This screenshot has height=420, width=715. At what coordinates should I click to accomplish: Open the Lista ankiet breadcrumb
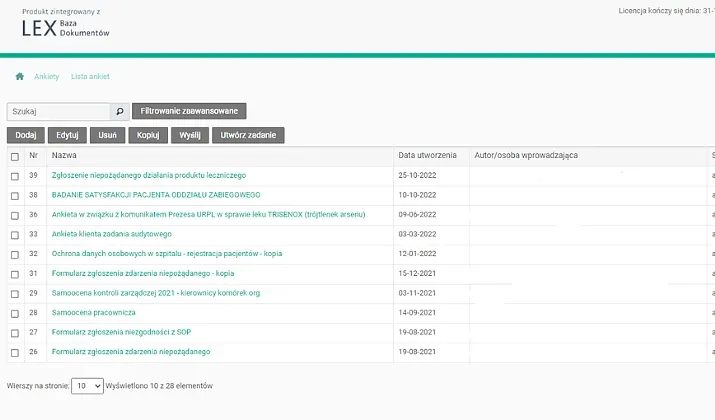[x=90, y=76]
